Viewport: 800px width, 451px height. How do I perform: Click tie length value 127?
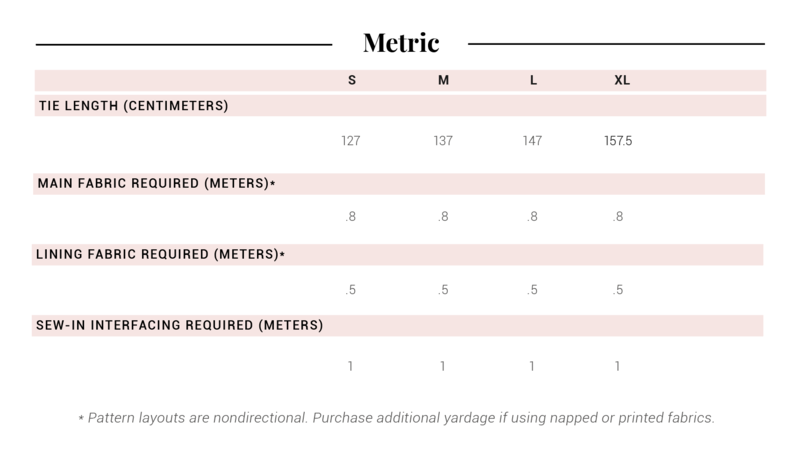coord(351,141)
